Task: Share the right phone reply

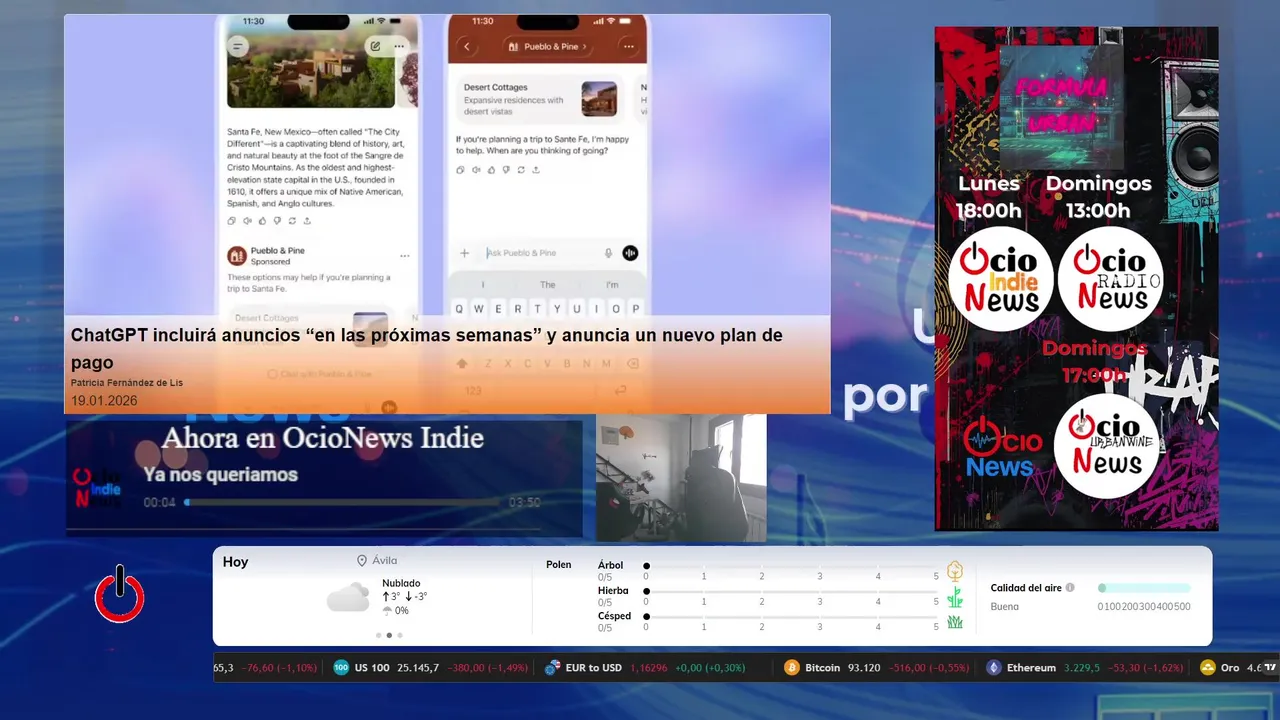Action: click(x=536, y=170)
